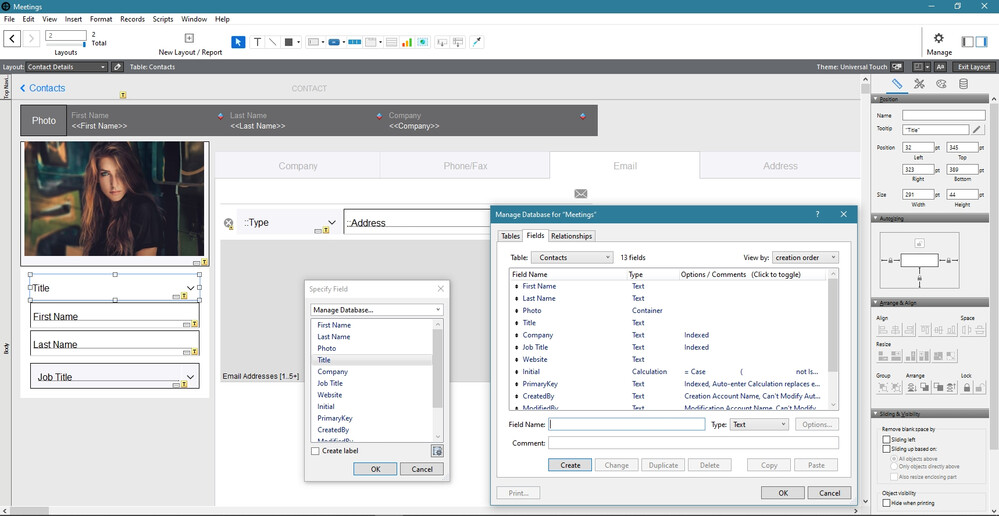The width and height of the screenshot is (999, 516).
Task: Select the Text tool in the toolbar
Action: point(257,42)
